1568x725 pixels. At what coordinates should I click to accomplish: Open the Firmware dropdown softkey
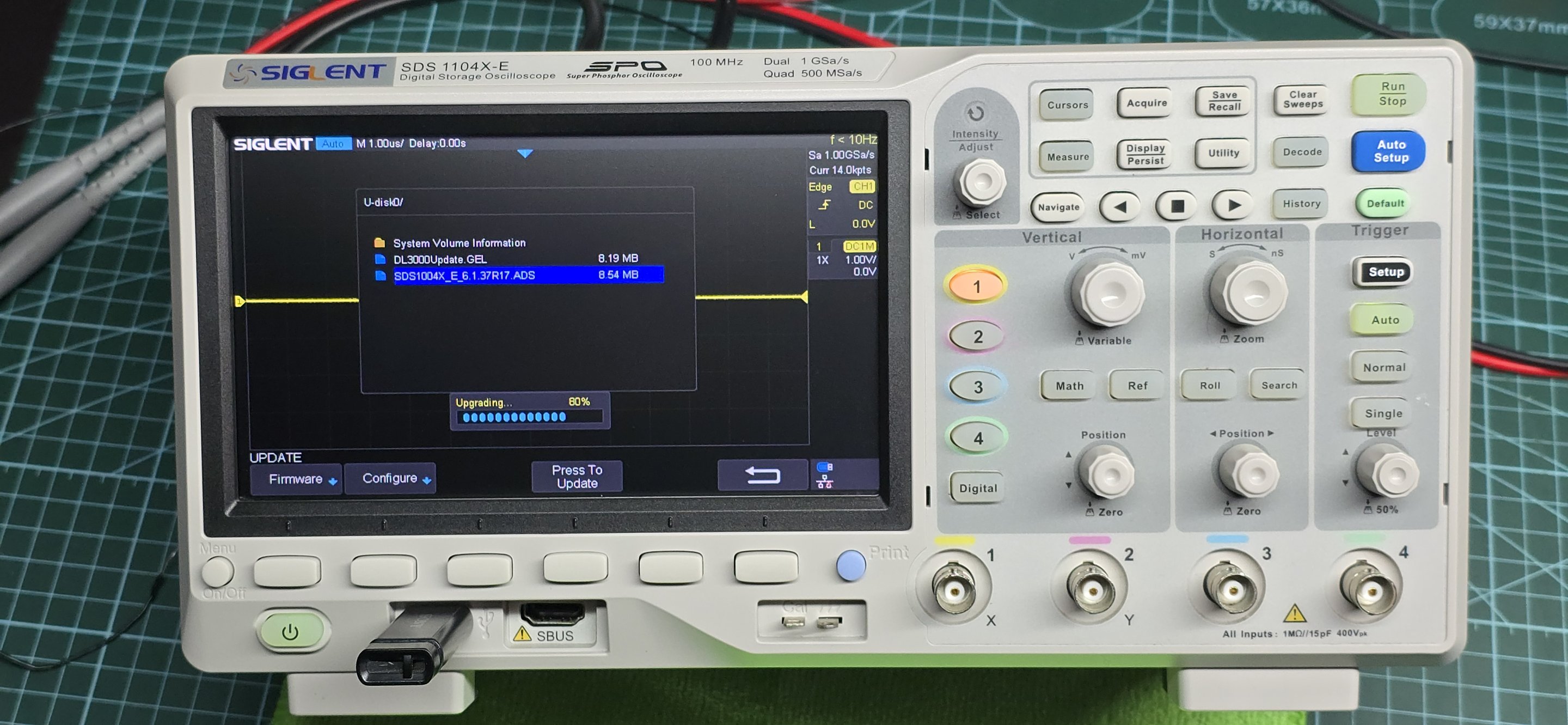[x=296, y=479]
